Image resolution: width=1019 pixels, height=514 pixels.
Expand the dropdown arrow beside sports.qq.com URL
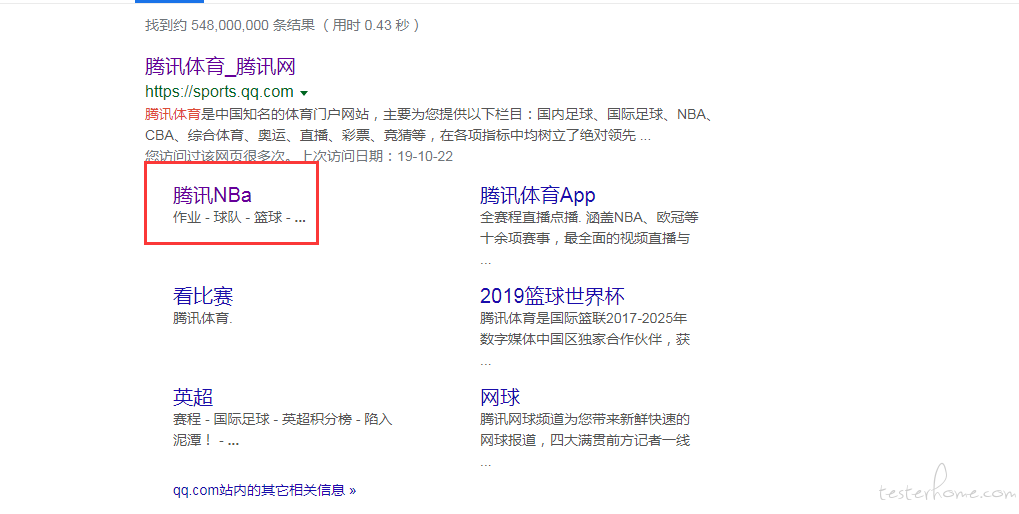(x=304, y=93)
